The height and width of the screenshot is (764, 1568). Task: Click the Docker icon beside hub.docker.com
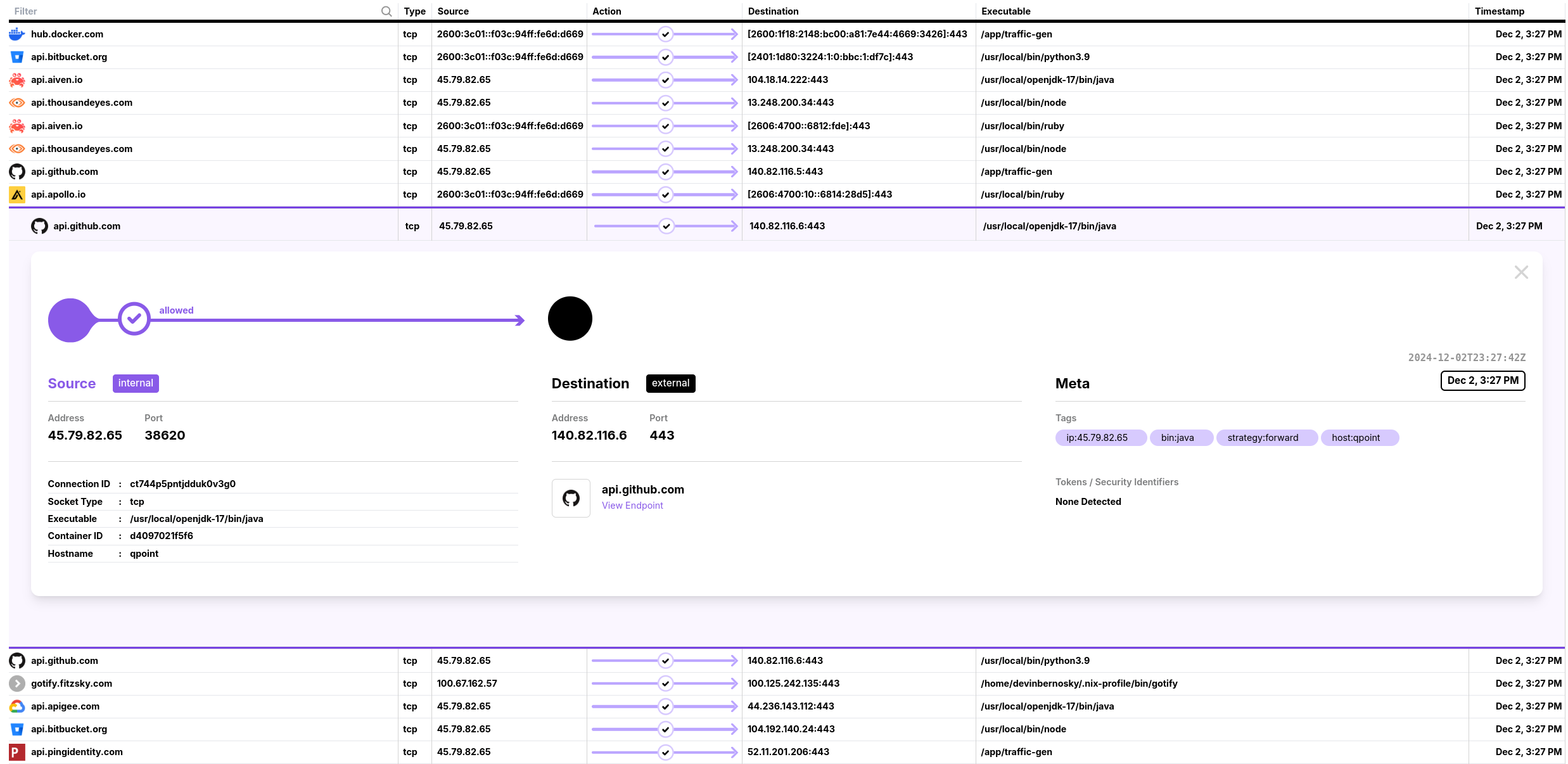coord(17,34)
